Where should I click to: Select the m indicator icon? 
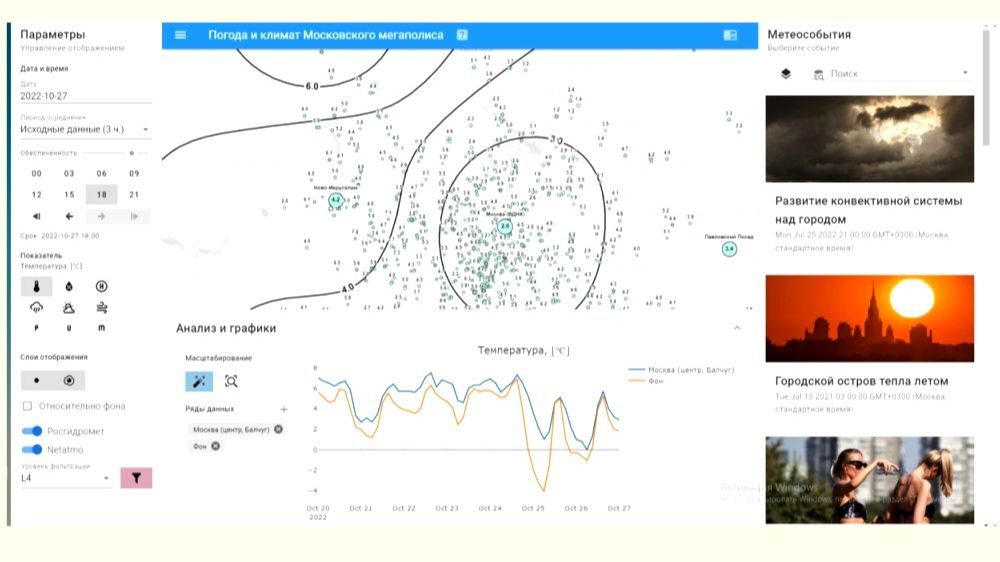click(x=101, y=328)
